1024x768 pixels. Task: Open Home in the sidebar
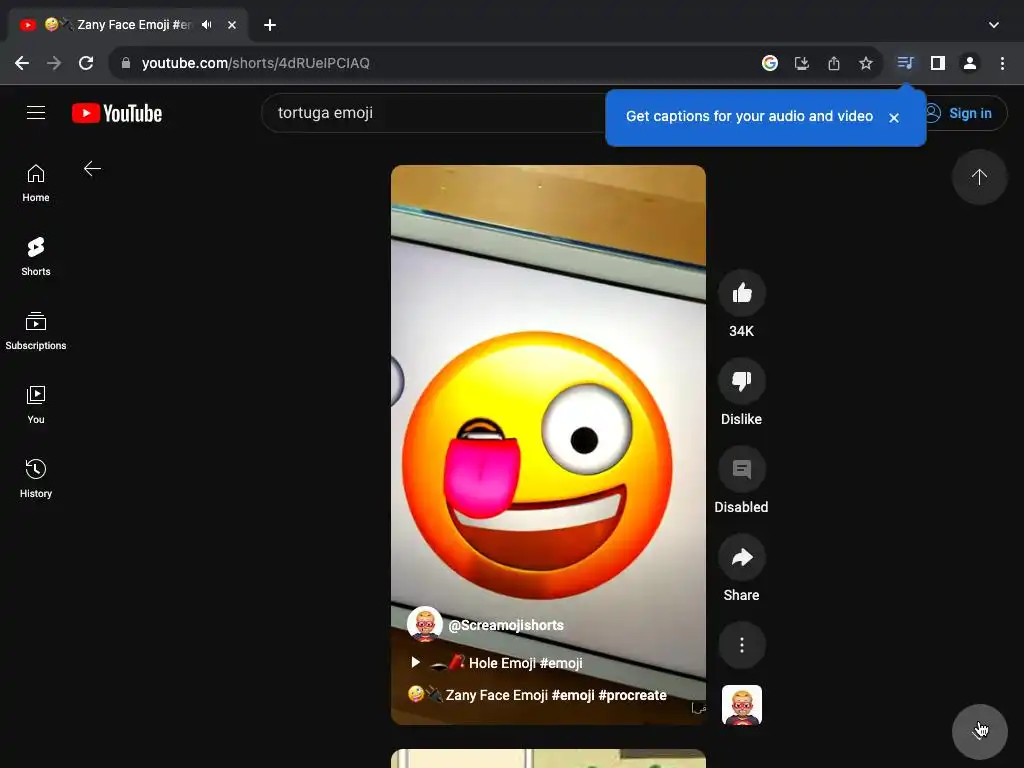[36, 183]
